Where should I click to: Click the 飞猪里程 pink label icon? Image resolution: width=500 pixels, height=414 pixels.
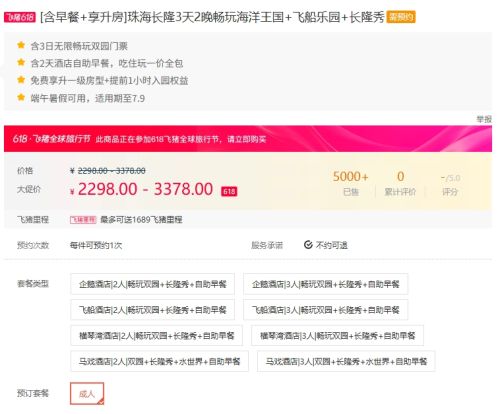(x=83, y=220)
